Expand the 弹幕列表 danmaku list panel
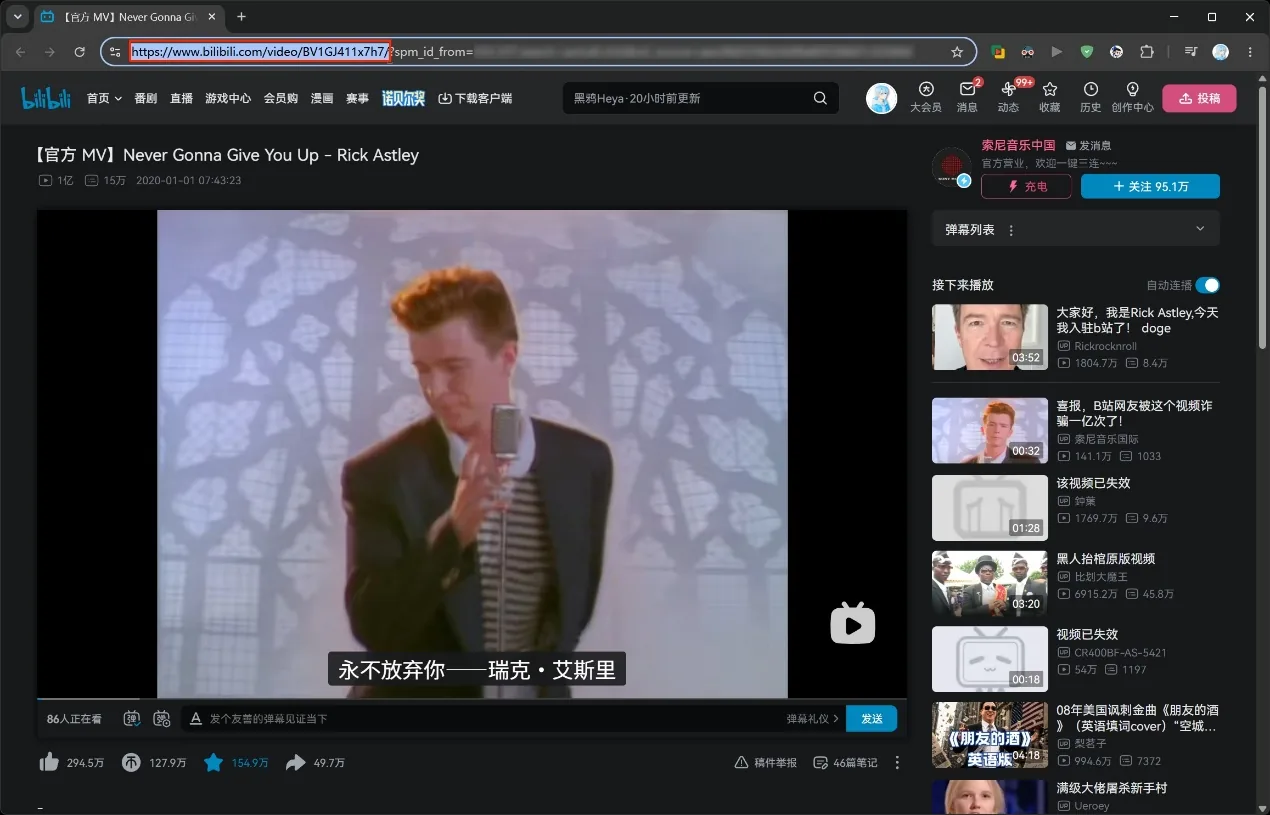The image size is (1270, 815). coord(1200,229)
